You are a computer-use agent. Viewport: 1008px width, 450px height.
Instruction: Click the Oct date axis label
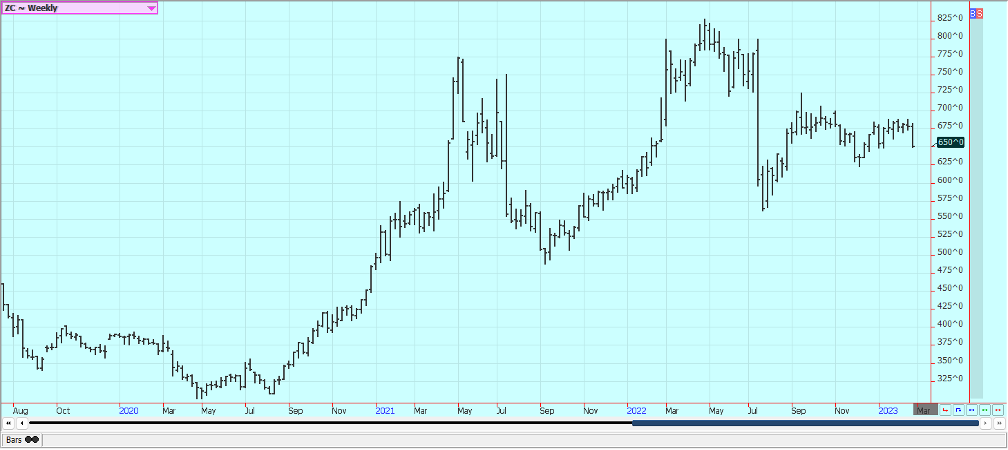[x=63, y=410]
